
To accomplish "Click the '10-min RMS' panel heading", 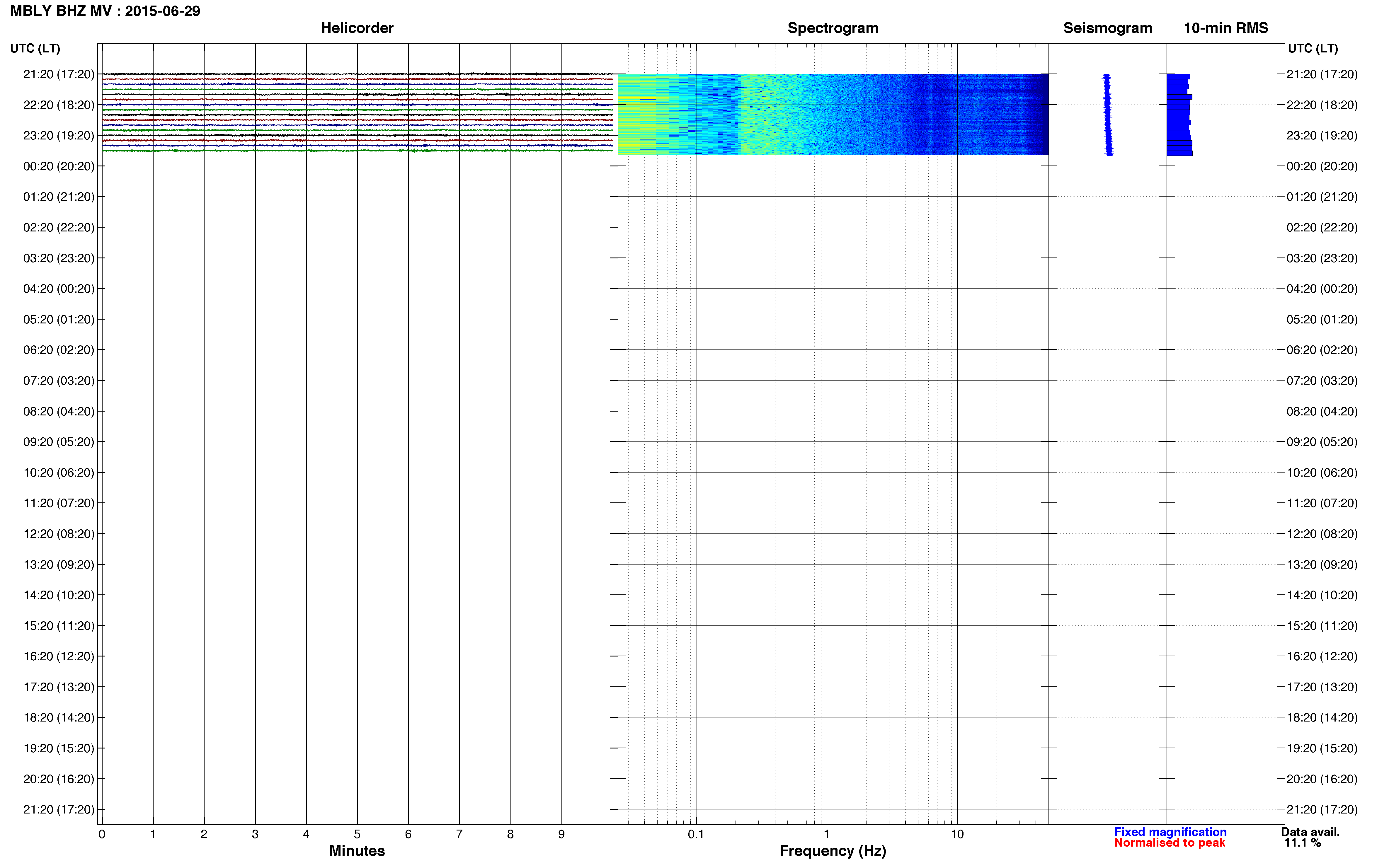I will 1226,28.
